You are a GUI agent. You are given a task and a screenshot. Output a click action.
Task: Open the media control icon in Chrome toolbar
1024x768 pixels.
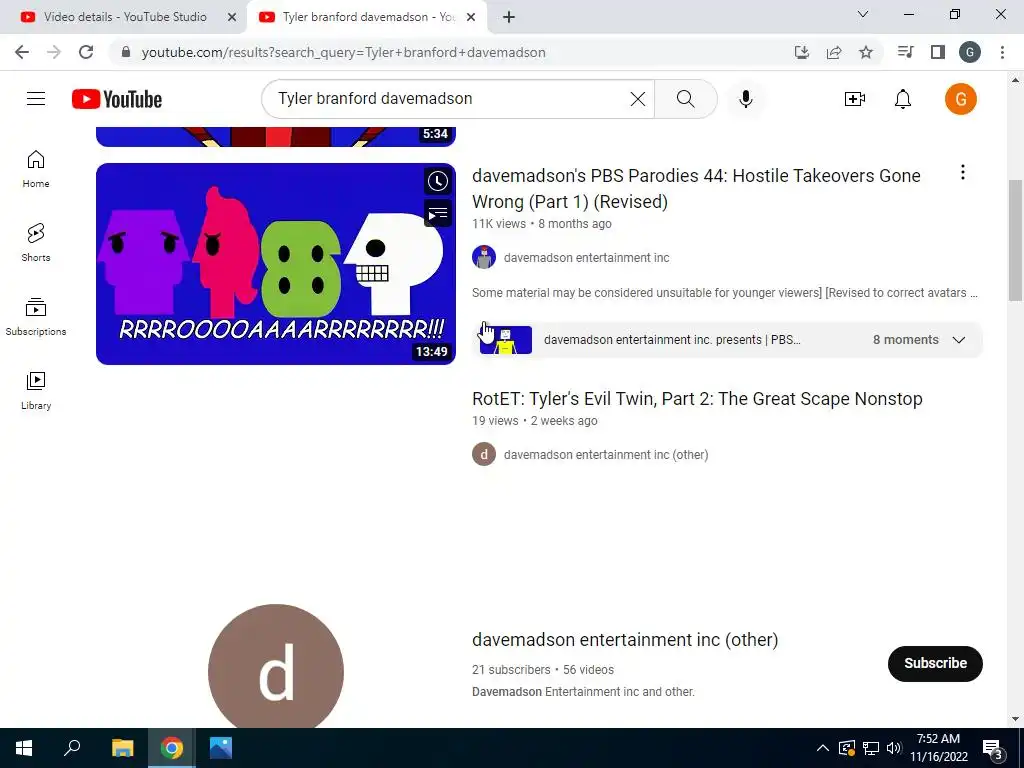tap(905, 52)
